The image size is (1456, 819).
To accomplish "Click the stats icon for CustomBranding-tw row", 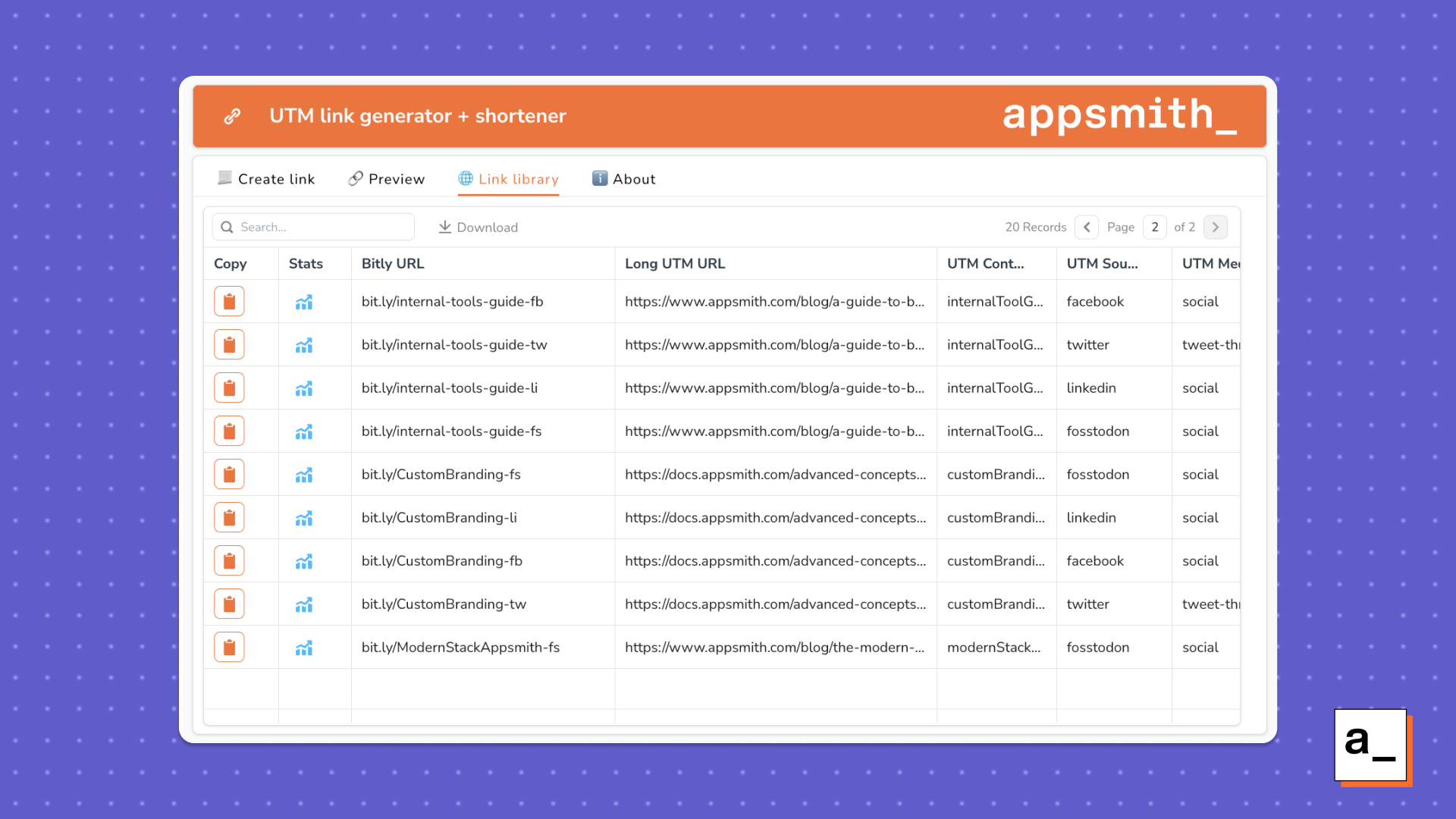I will pyautogui.click(x=305, y=604).
